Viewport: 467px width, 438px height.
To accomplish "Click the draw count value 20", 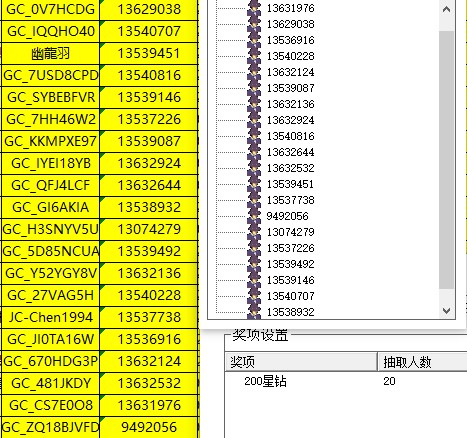I will click(x=389, y=381).
